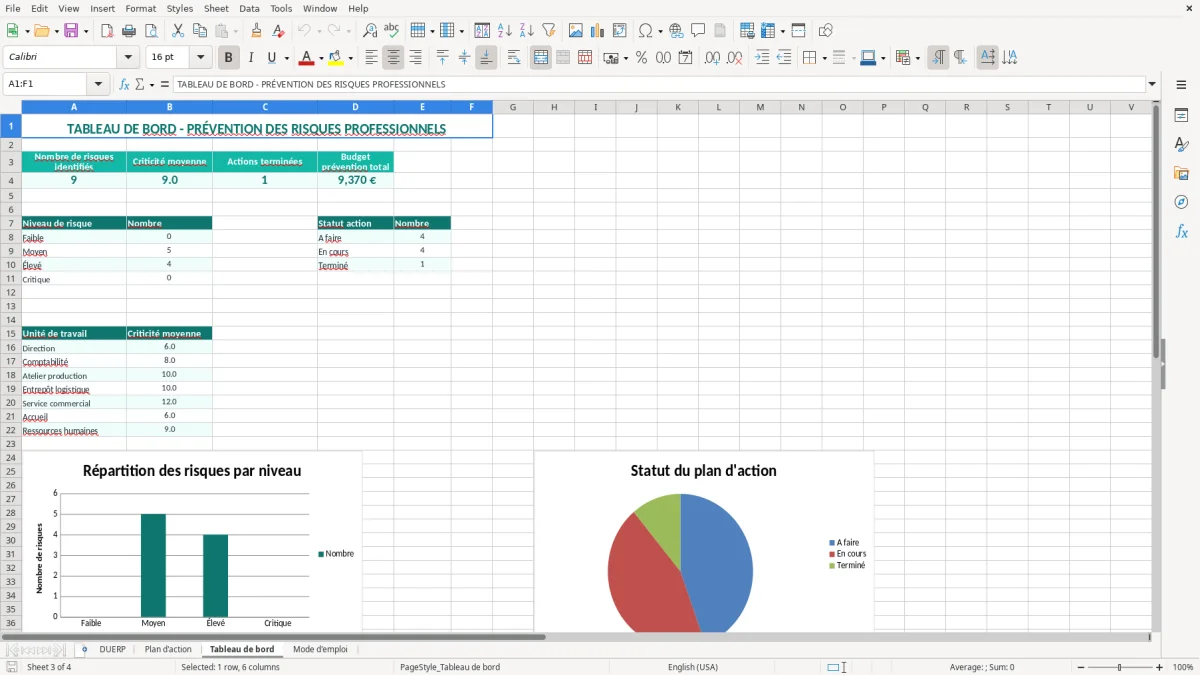Image resolution: width=1200 pixels, height=675 pixels.
Task: Apply red font color swatch
Action: (x=306, y=58)
